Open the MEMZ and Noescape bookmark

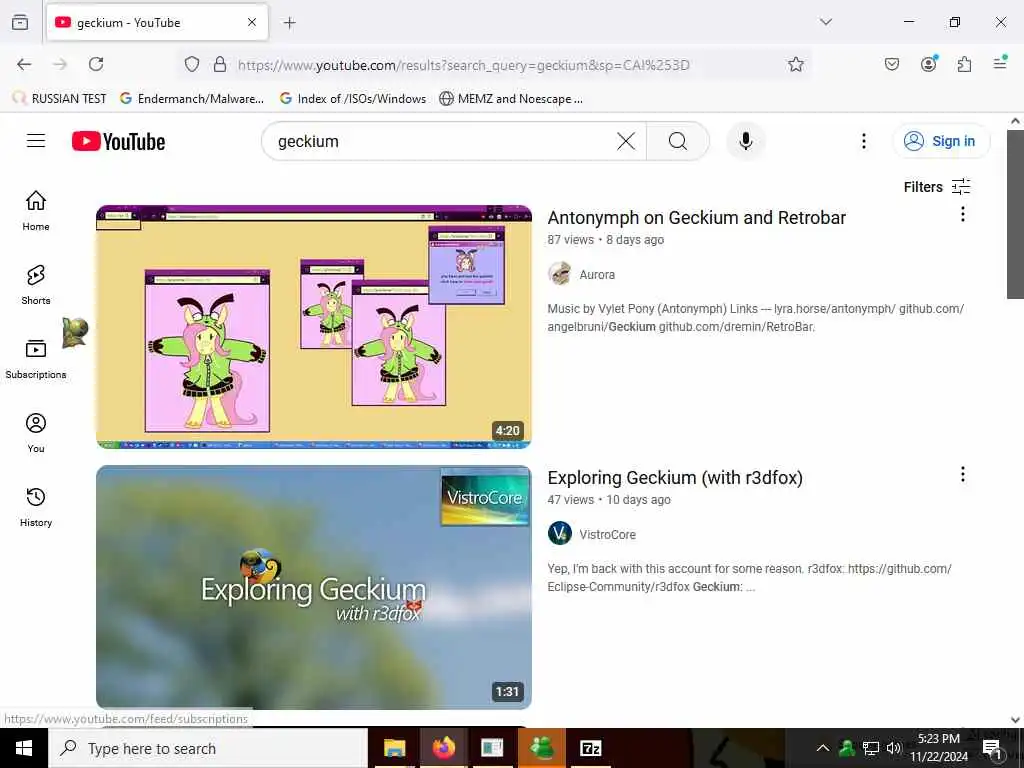click(511, 99)
